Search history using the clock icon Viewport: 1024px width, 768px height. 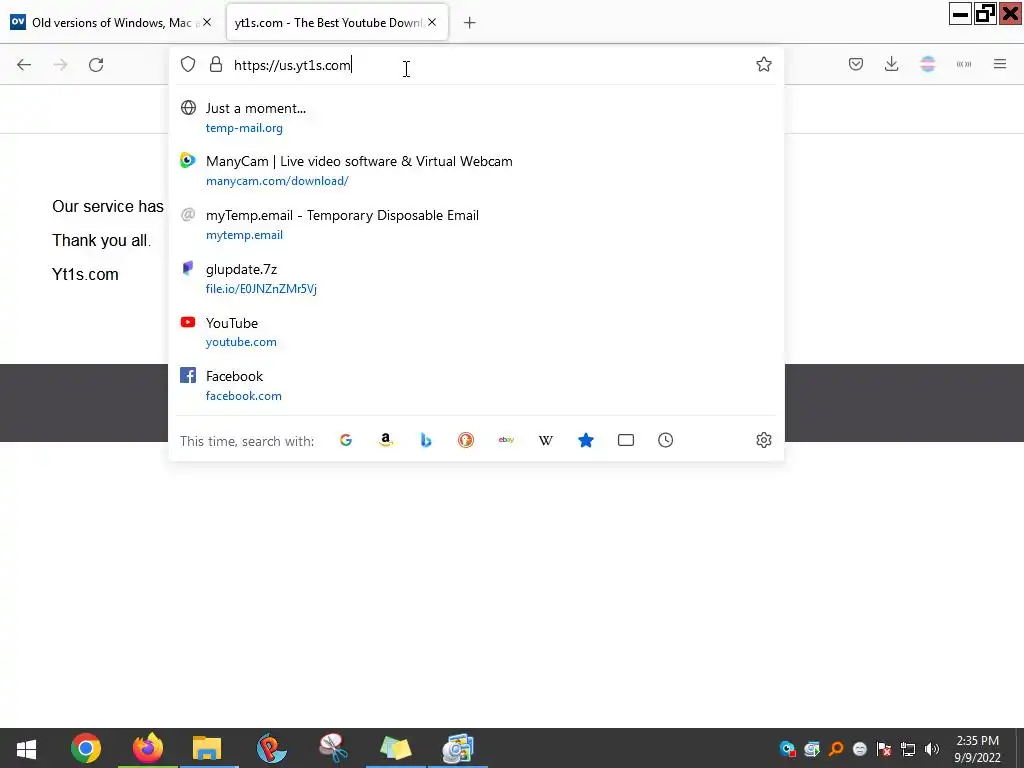pyautogui.click(x=665, y=440)
